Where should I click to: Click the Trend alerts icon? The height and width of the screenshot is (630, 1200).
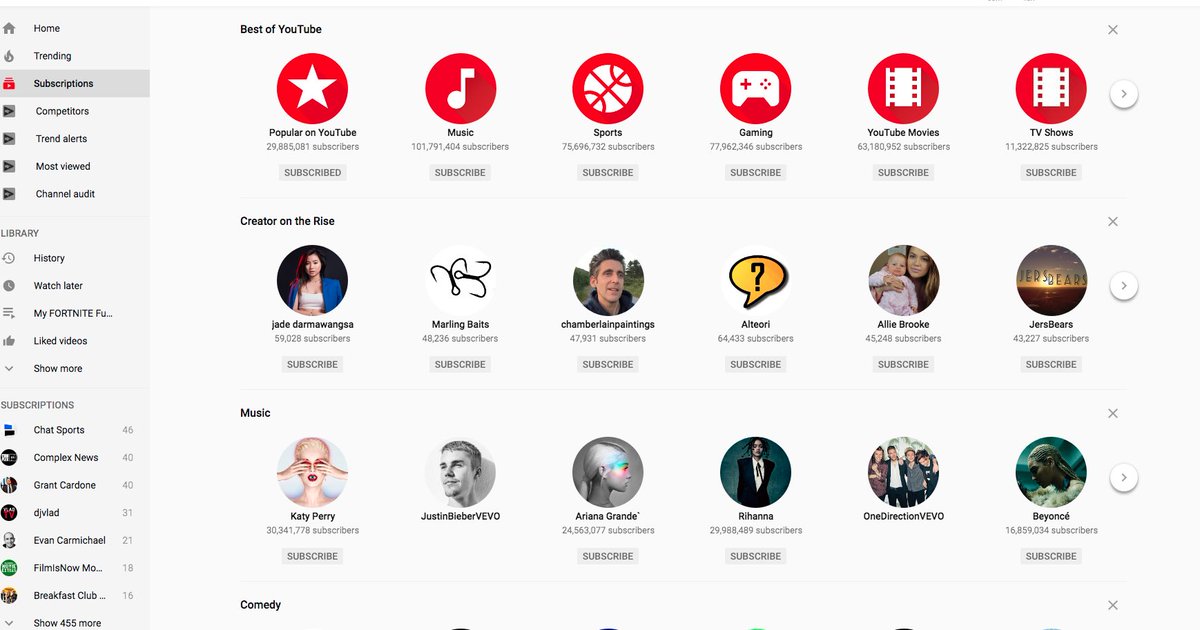[x=9, y=139]
